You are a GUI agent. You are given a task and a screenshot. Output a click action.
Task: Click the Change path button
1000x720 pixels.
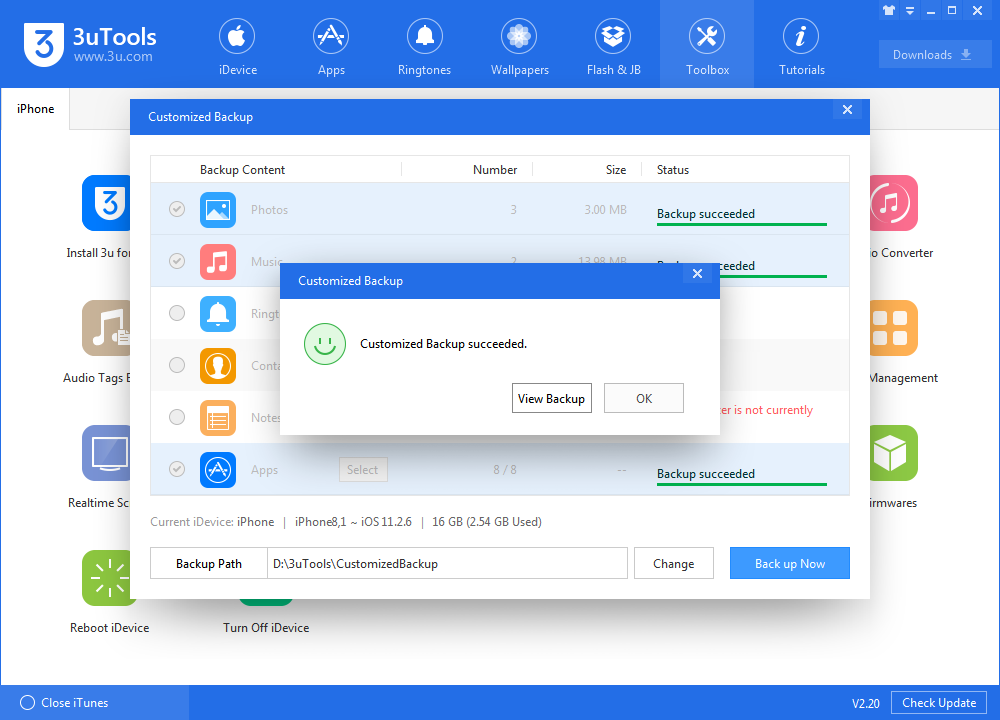[x=673, y=564]
